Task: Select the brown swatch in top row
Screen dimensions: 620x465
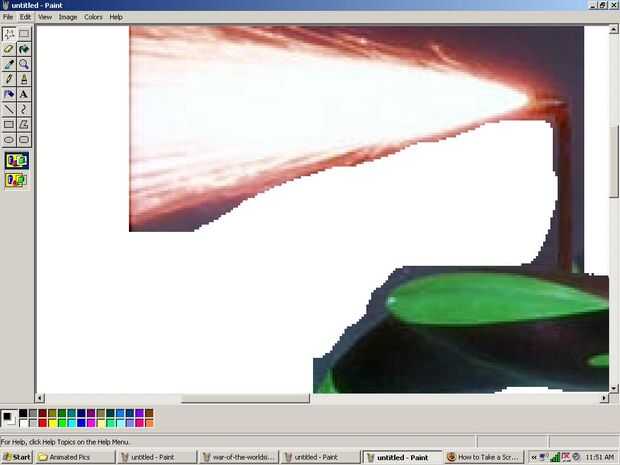Action: coord(149,413)
